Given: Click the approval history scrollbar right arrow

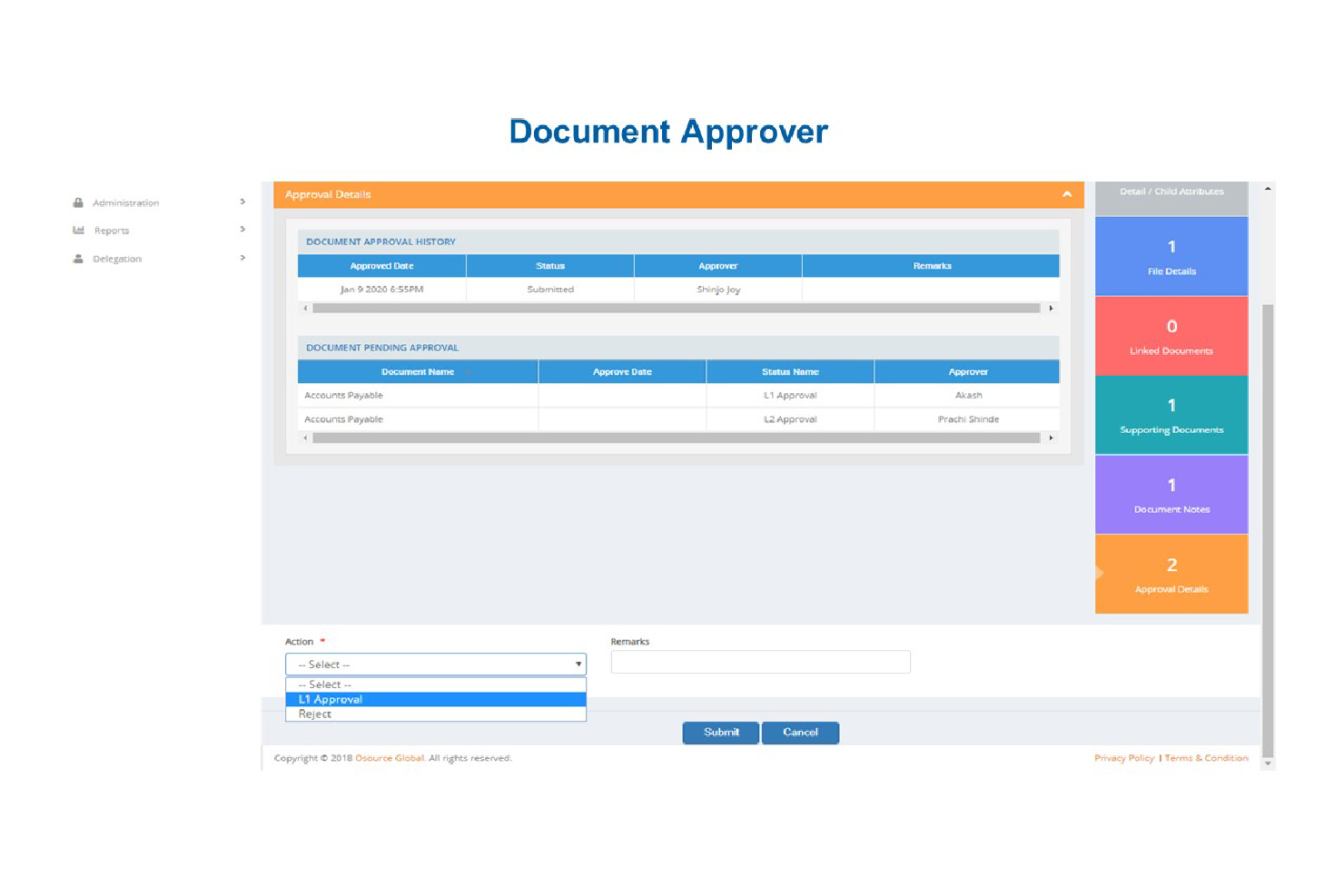Looking at the screenshot, I should 1051,309.
